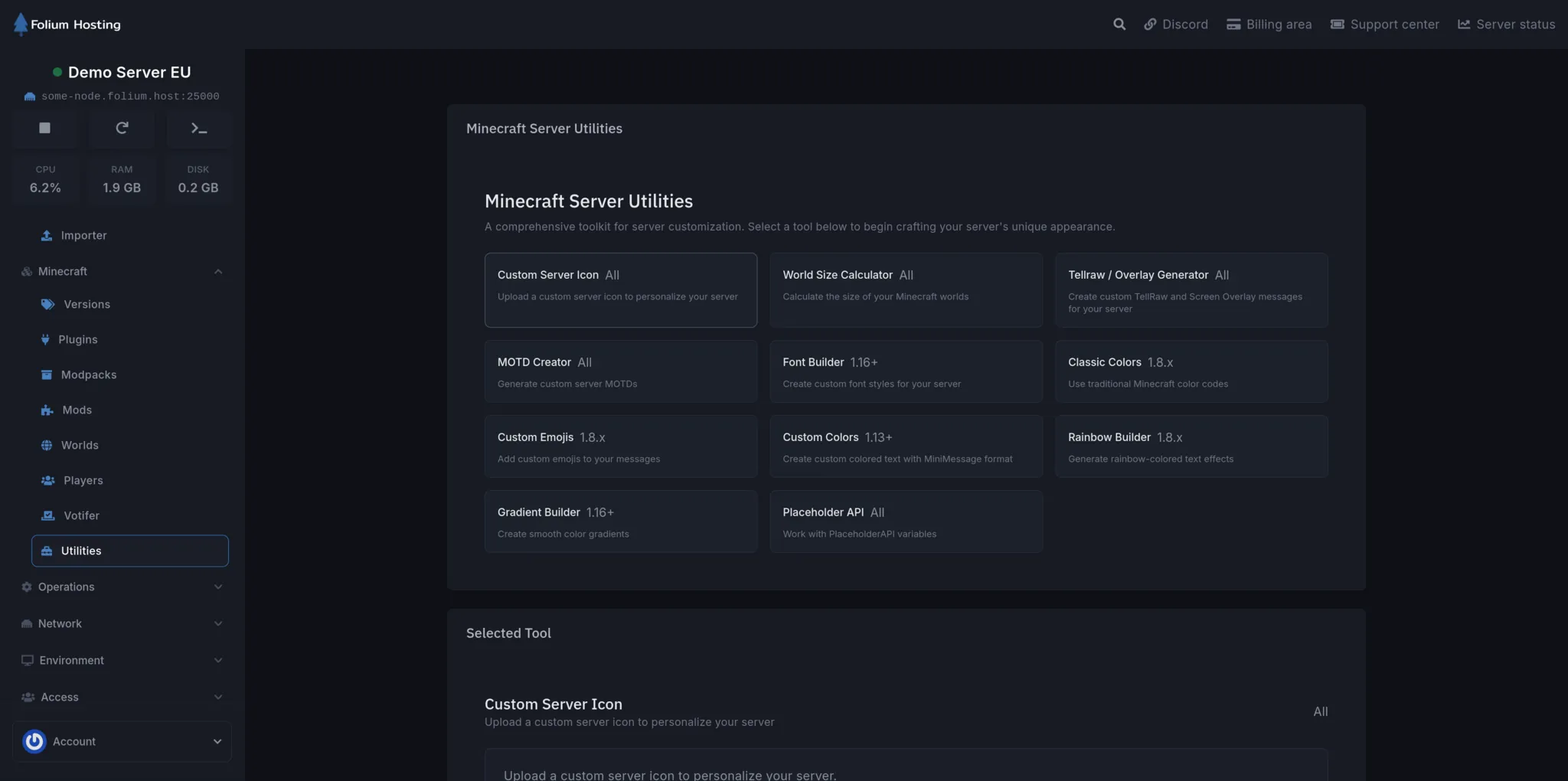The width and height of the screenshot is (1568, 781).
Task: Open the Players icon in sidebar
Action: 47,480
